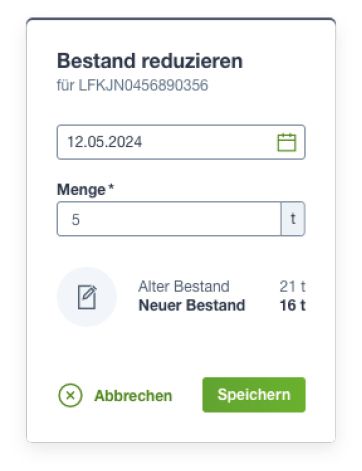The image size is (362, 471).
Task: Cancel via the Abbrechen text link
Action: (x=133, y=396)
